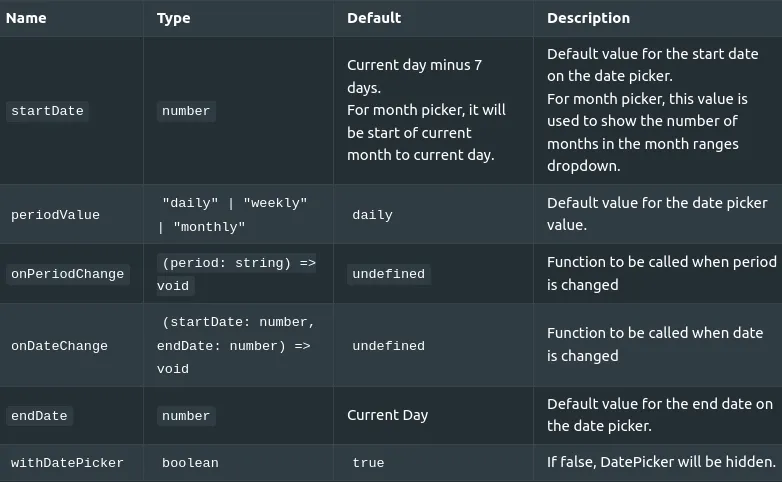
Task: Click the Description column header
Action: (588, 18)
